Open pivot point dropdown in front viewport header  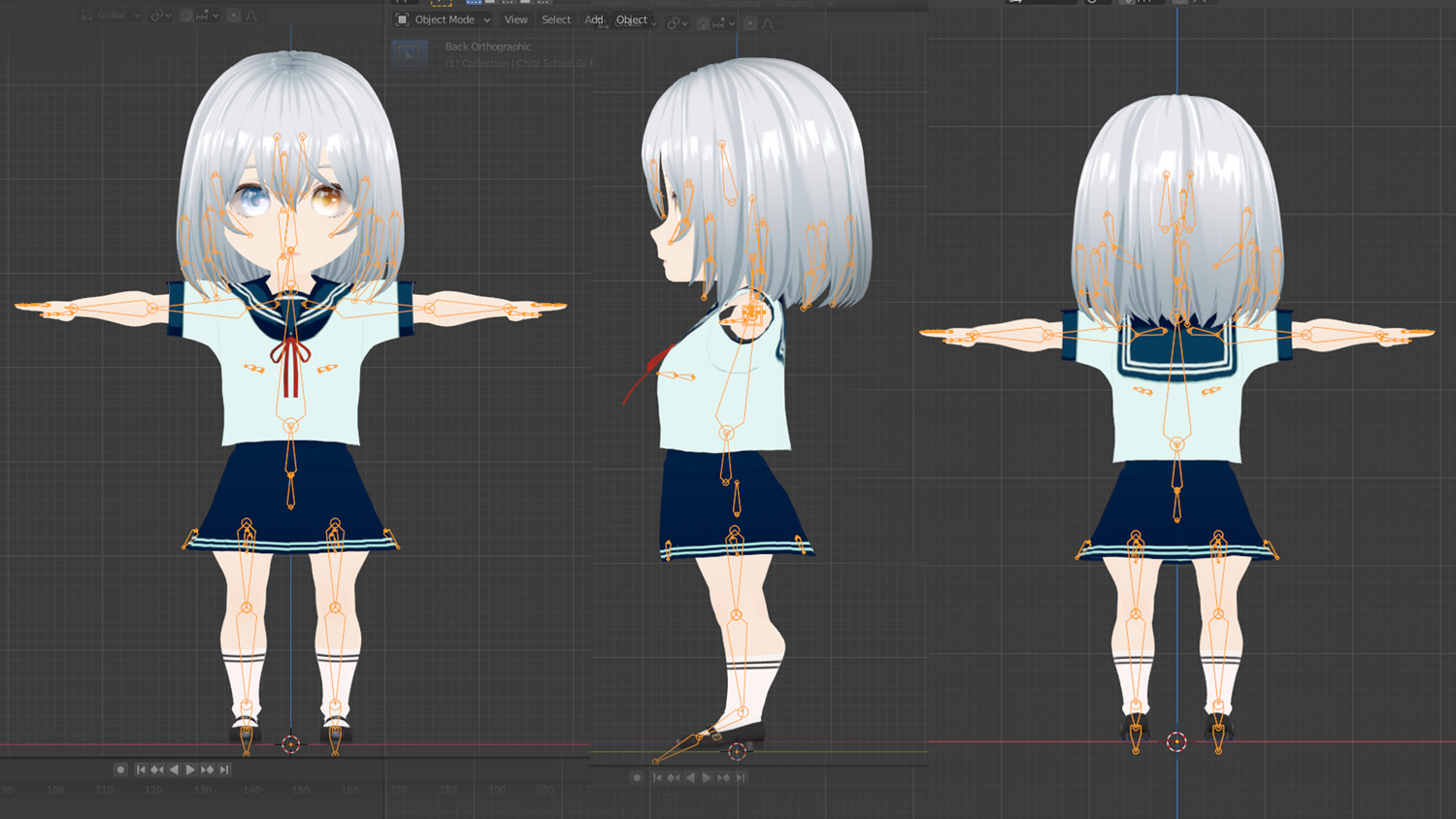point(160,16)
